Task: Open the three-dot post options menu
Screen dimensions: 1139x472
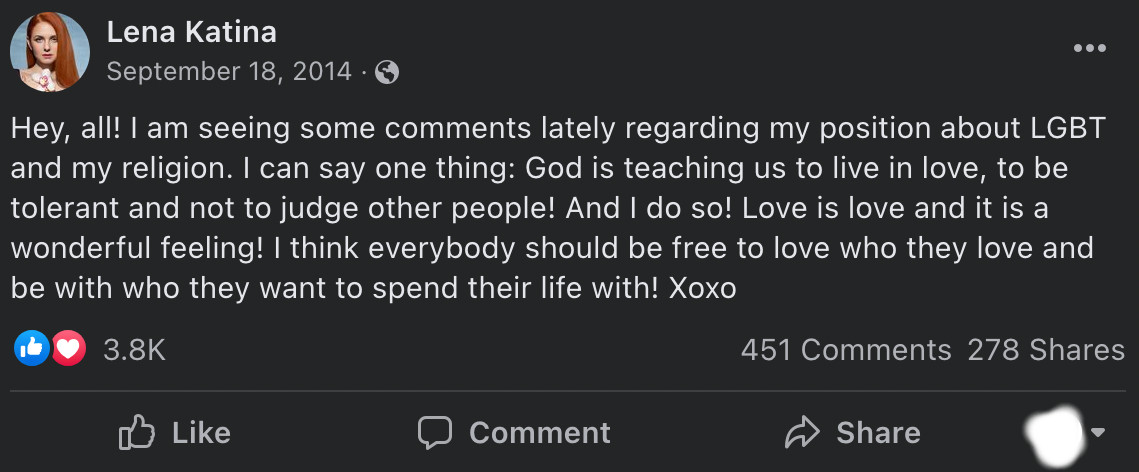Action: click(1089, 49)
